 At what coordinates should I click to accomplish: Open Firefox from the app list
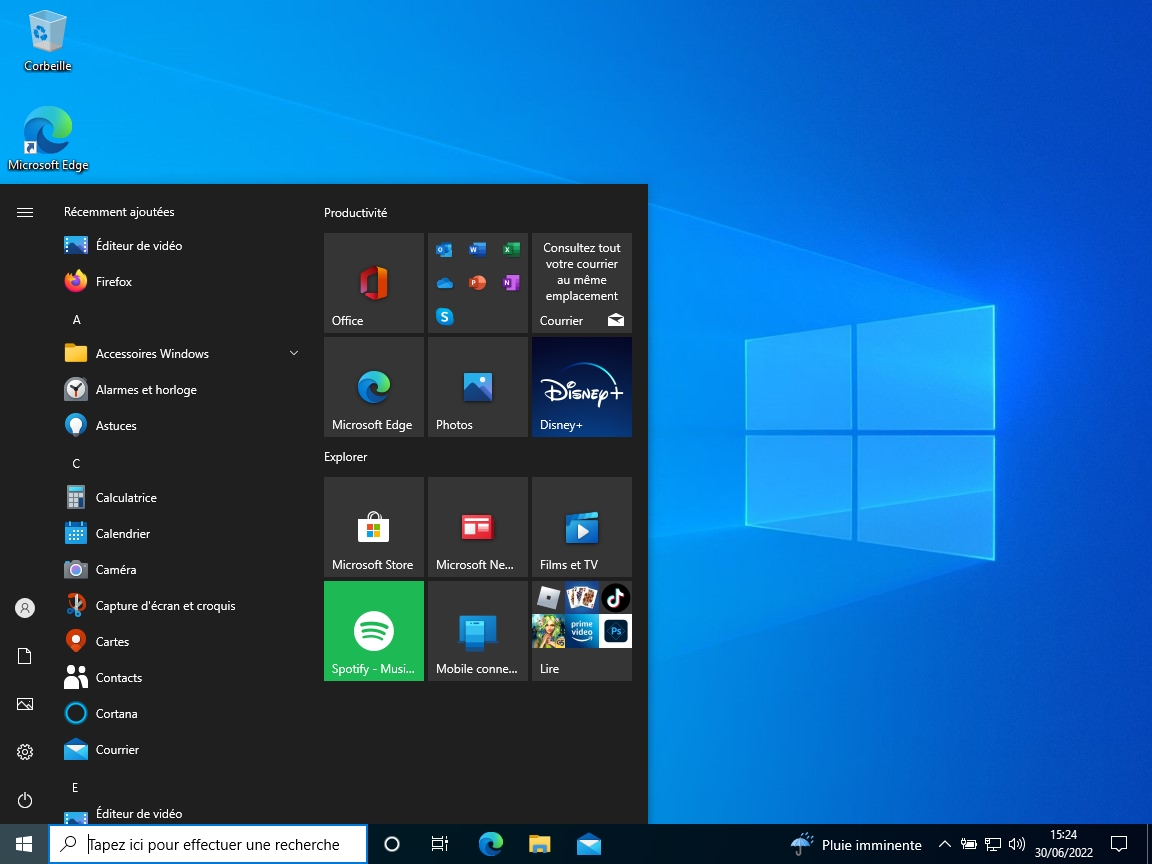point(181,281)
